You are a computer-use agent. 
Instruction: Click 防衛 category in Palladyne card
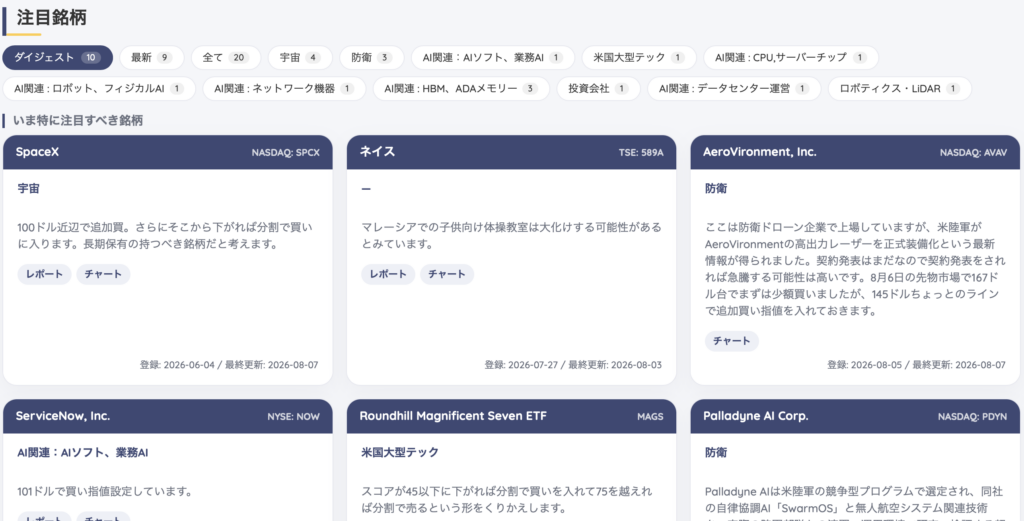point(716,452)
